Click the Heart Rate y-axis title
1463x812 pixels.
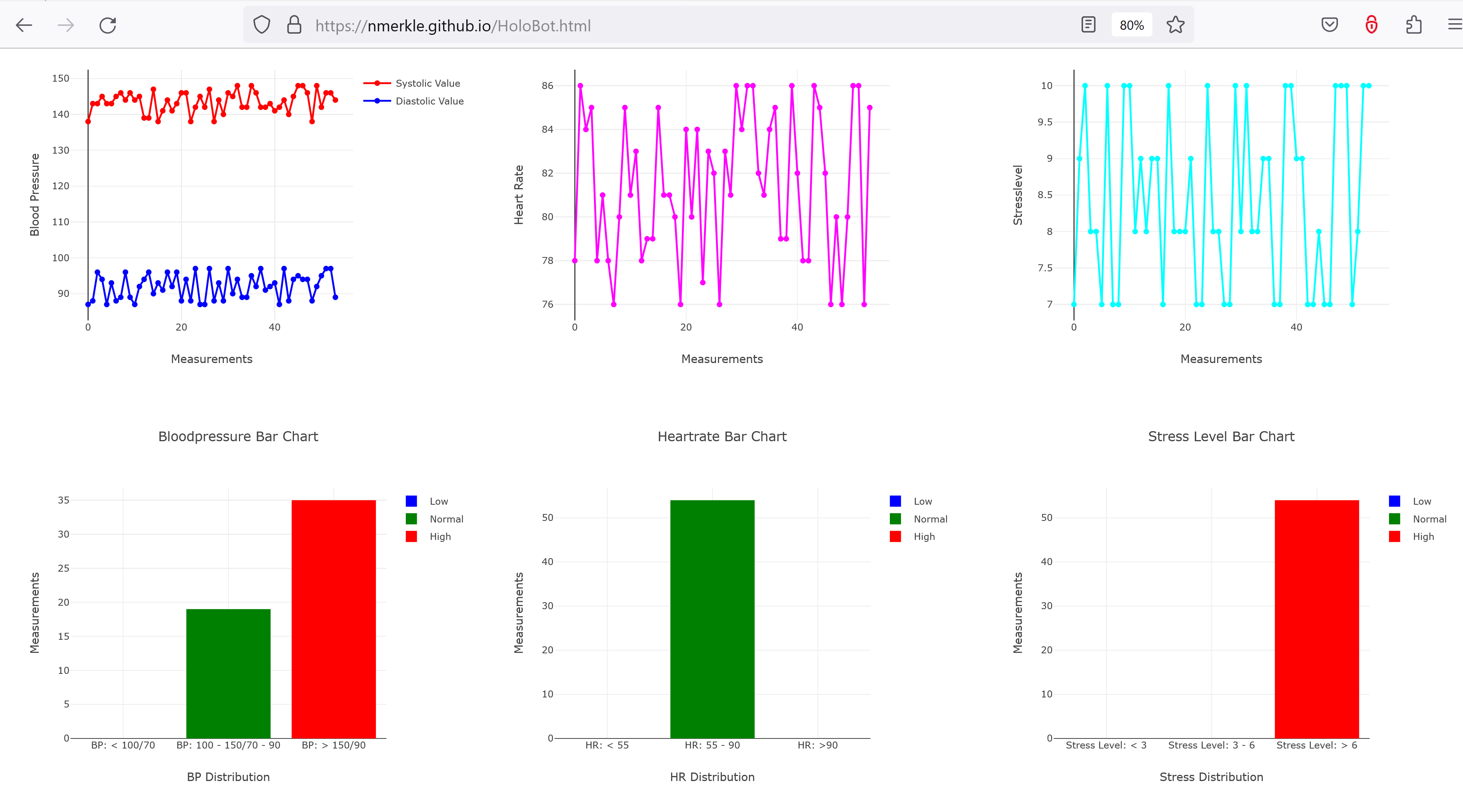tap(519, 195)
